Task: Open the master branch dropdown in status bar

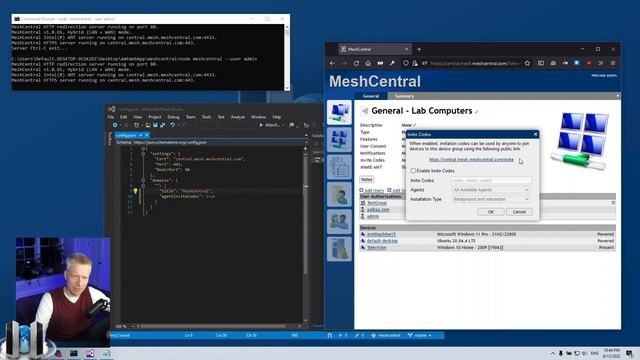Action: pyautogui.click(x=420, y=336)
